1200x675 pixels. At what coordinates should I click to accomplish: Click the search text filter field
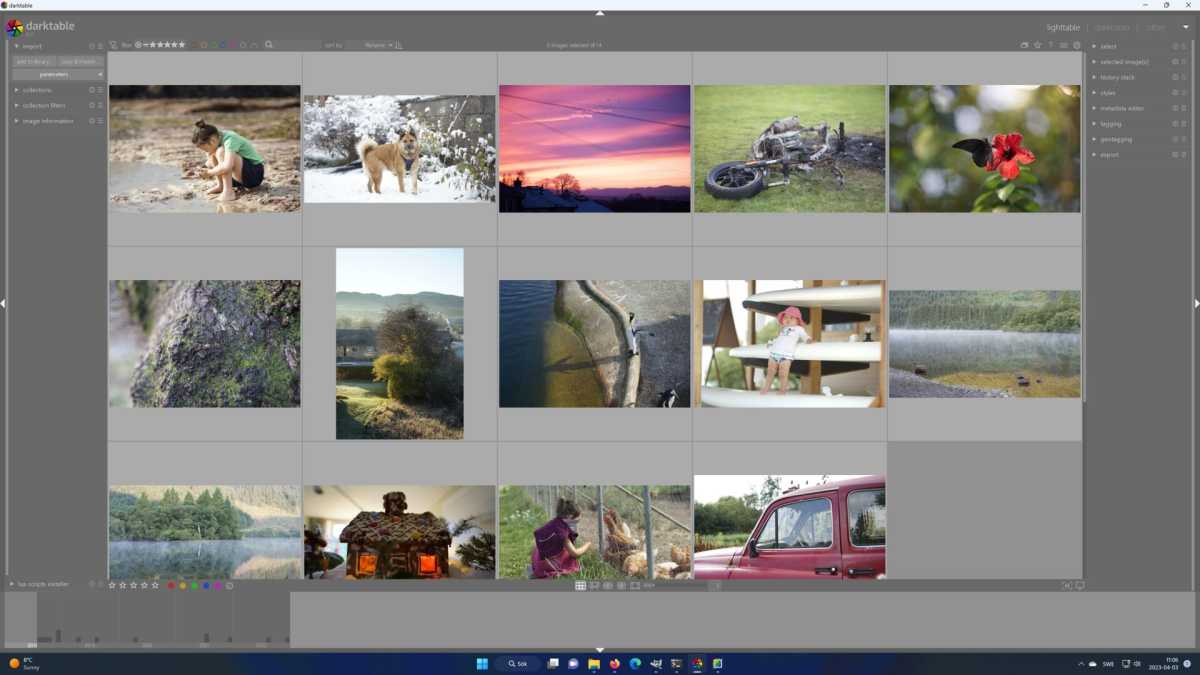tap(298, 45)
